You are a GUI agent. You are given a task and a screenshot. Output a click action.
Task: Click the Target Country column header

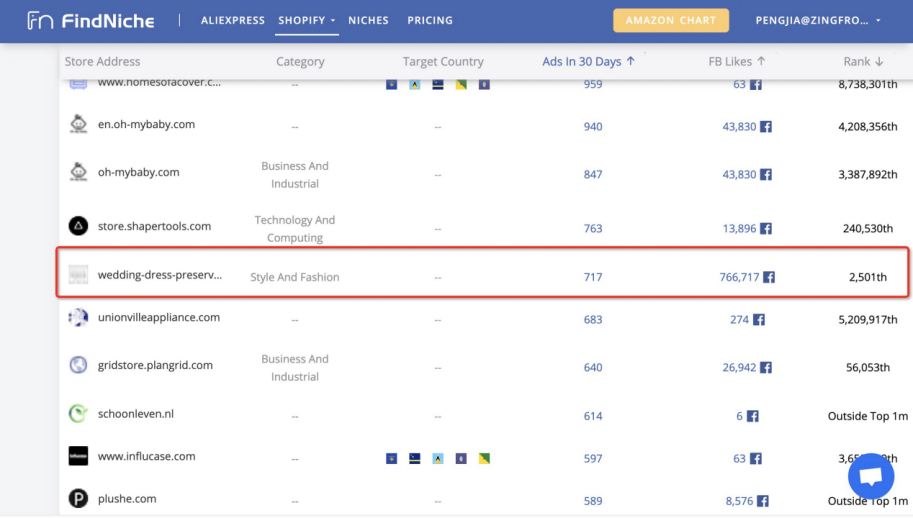click(443, 61)
